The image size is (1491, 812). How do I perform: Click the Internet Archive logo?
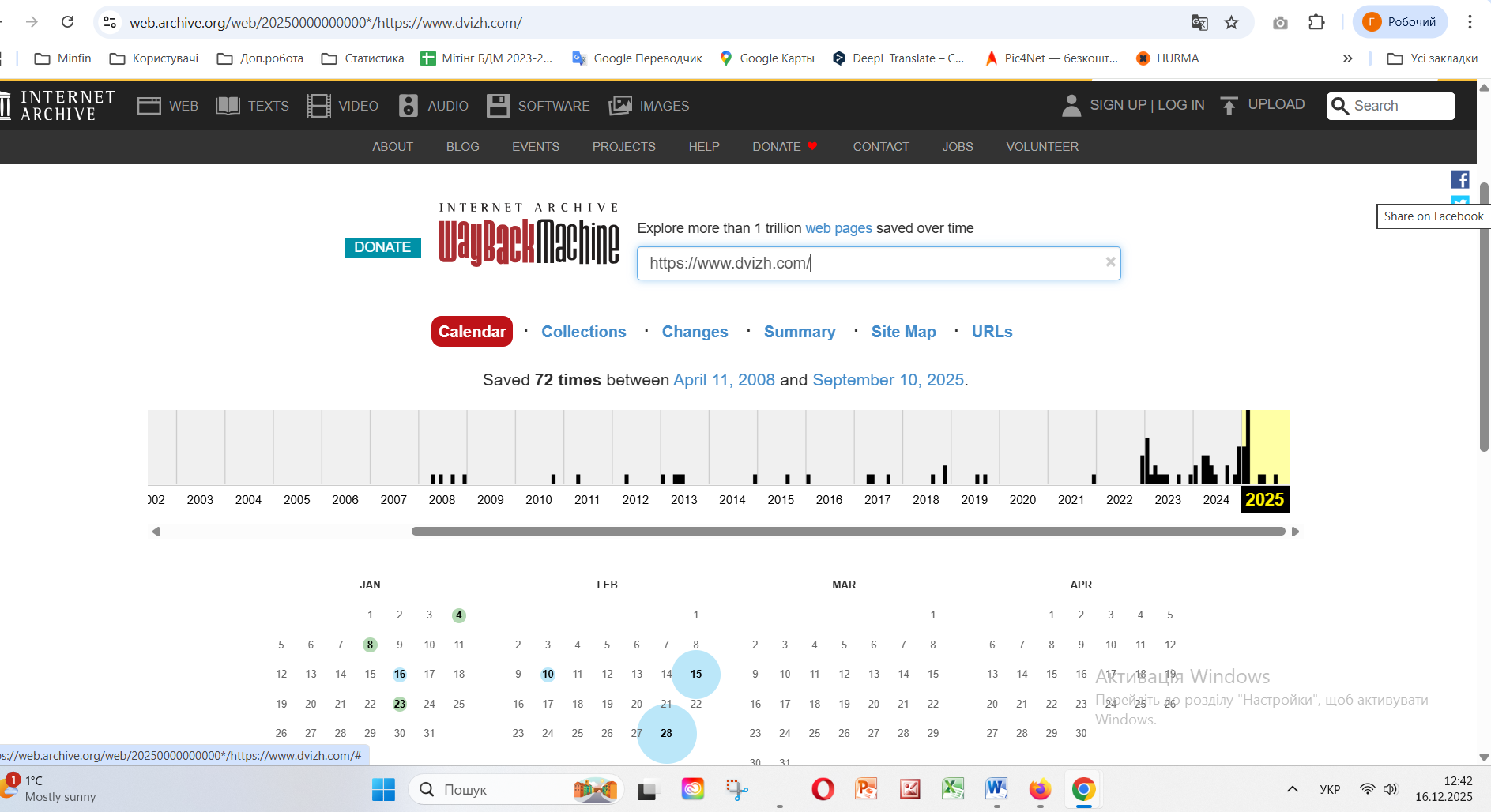point(59,105)
